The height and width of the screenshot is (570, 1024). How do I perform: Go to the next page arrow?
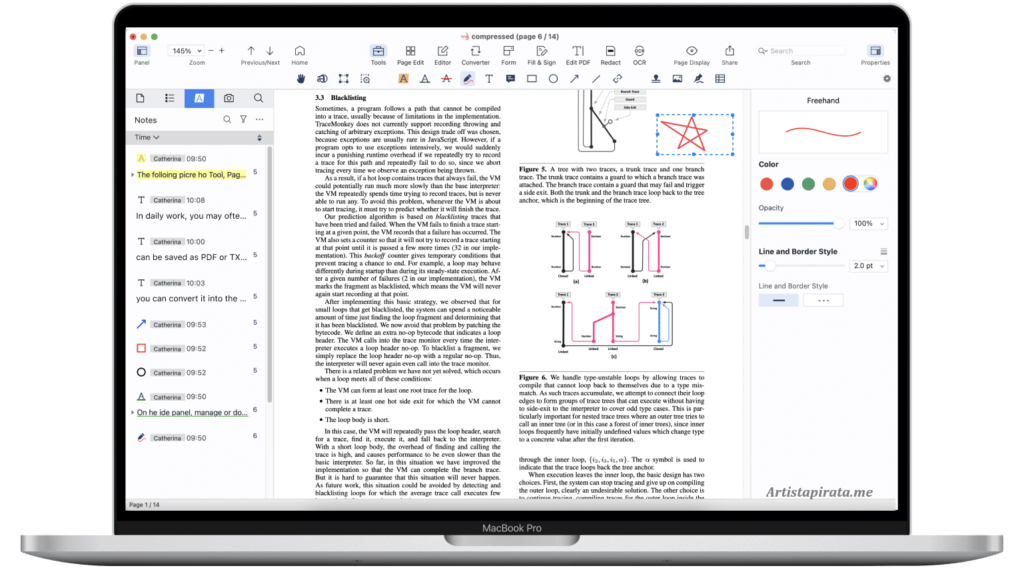270,50
